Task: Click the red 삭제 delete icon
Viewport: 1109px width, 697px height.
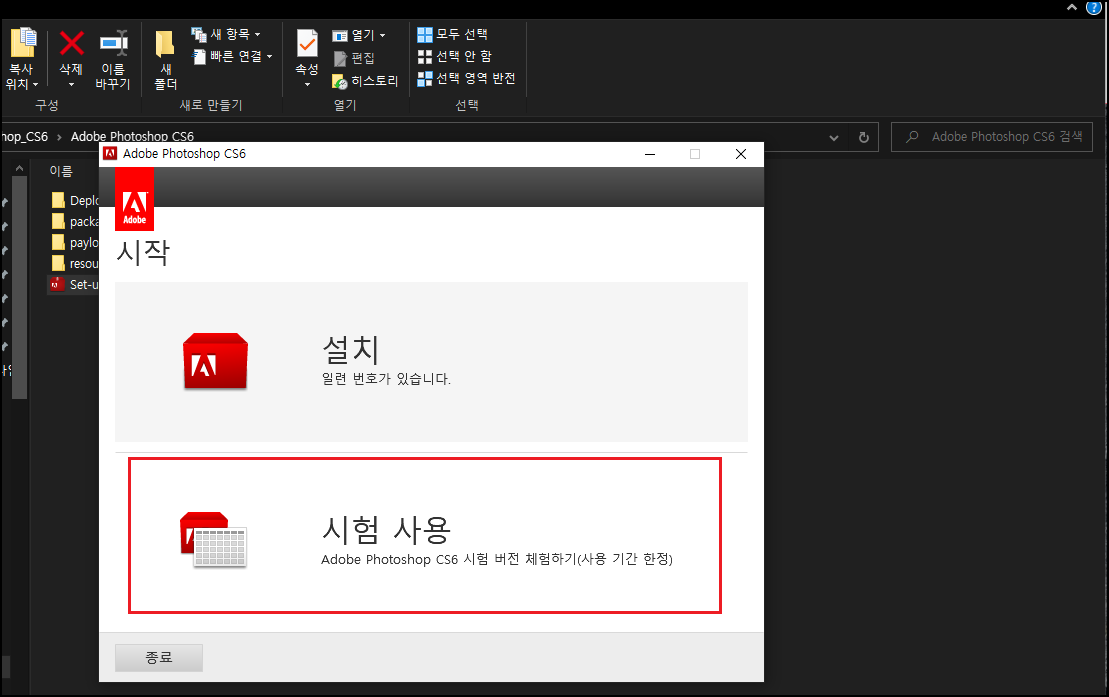Action: (71, 43)
